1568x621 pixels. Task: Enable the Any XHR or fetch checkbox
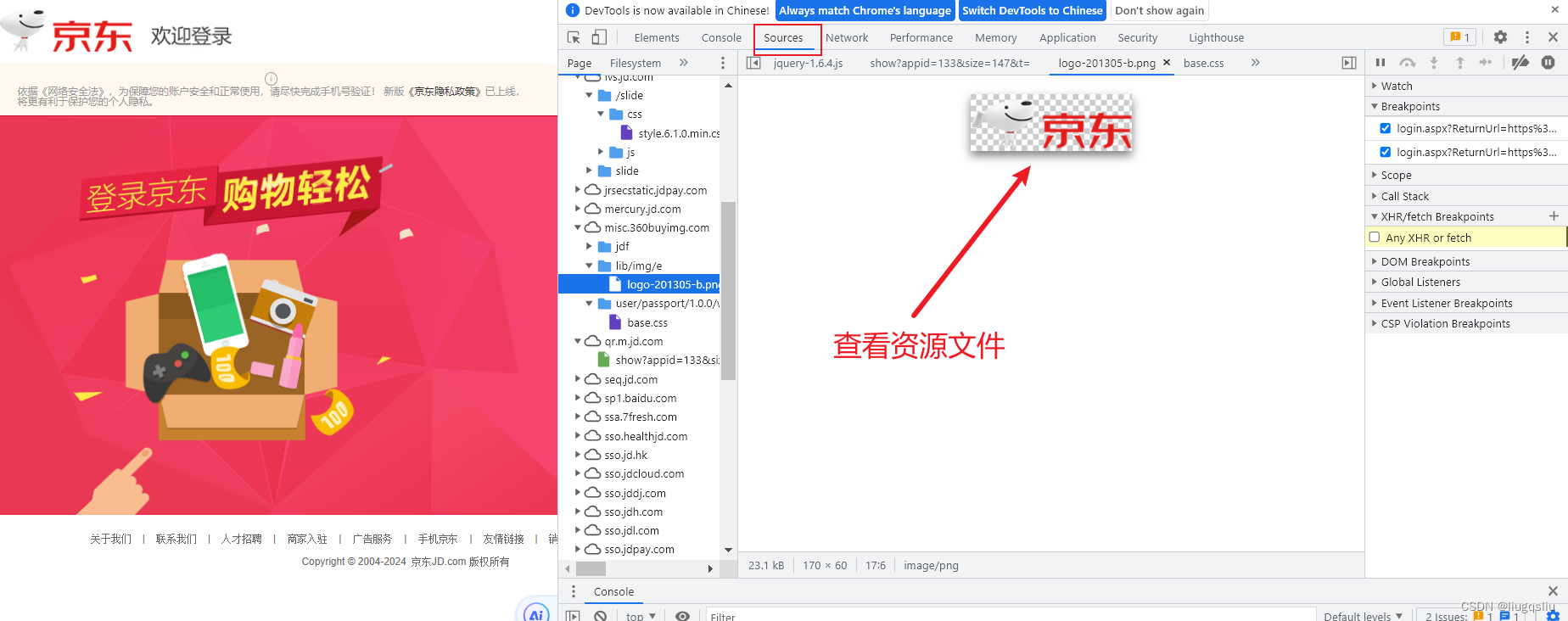1375,238
